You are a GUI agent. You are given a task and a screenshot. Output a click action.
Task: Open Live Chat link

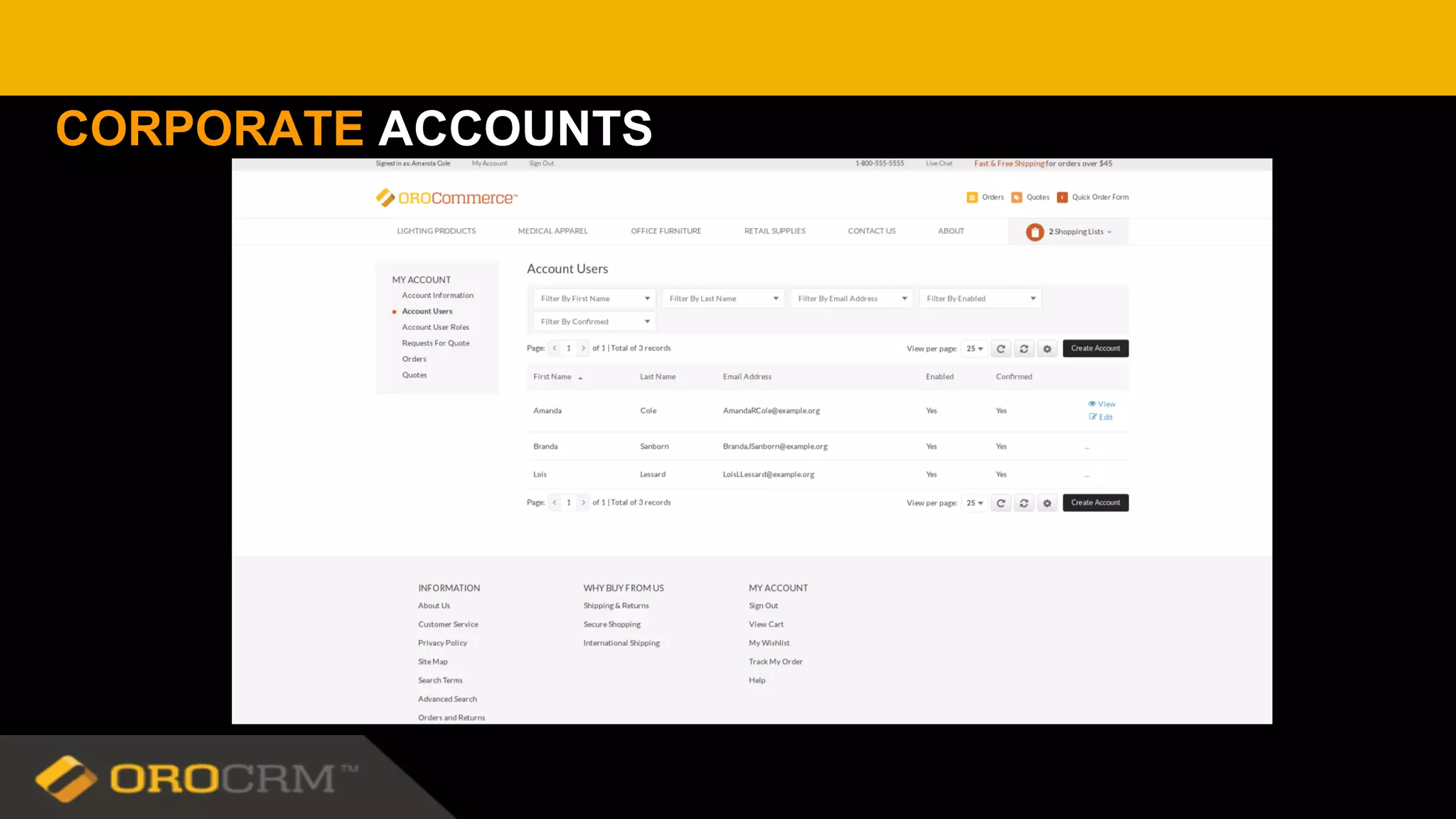click(939, 164)
